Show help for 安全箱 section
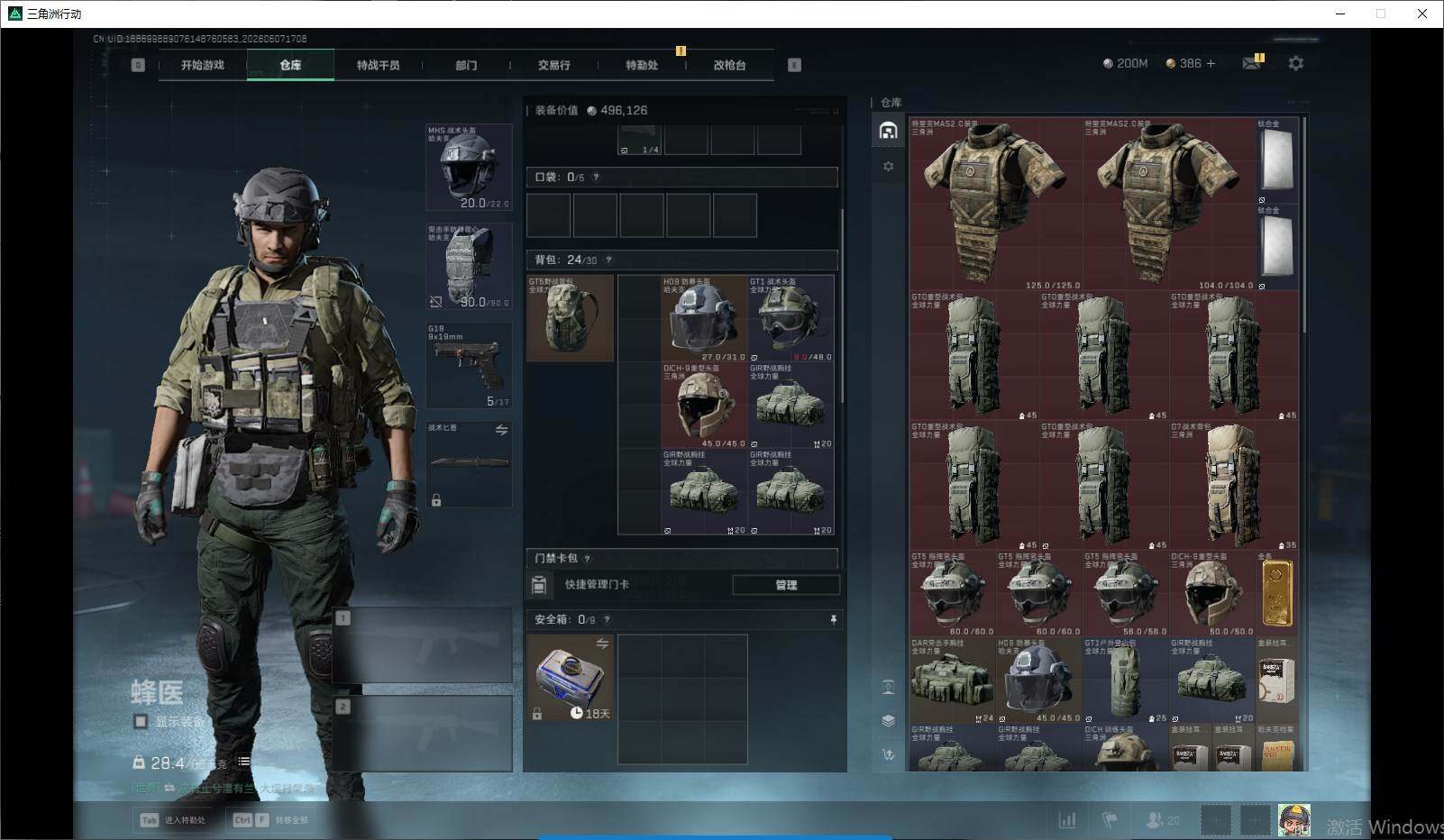Image resolution: width=1444 pixels, height=840 pixels. (x=607, y=619)
